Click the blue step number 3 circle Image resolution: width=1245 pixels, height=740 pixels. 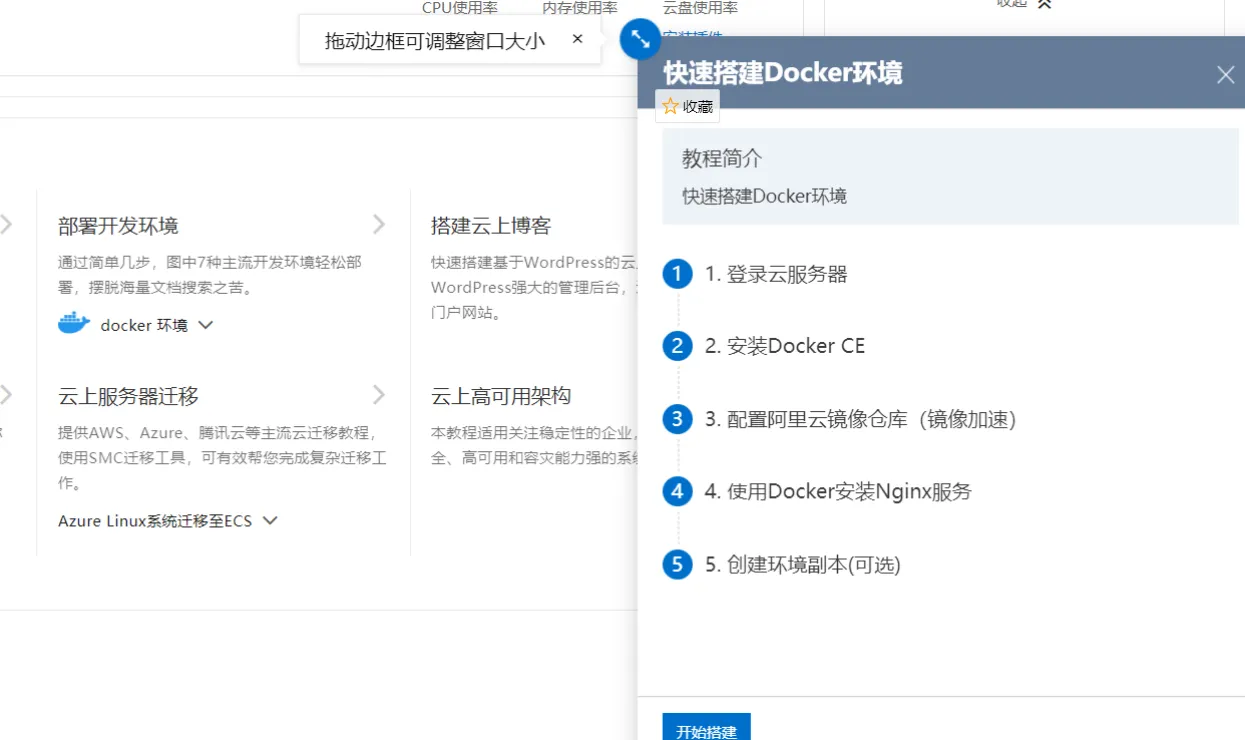677,419
